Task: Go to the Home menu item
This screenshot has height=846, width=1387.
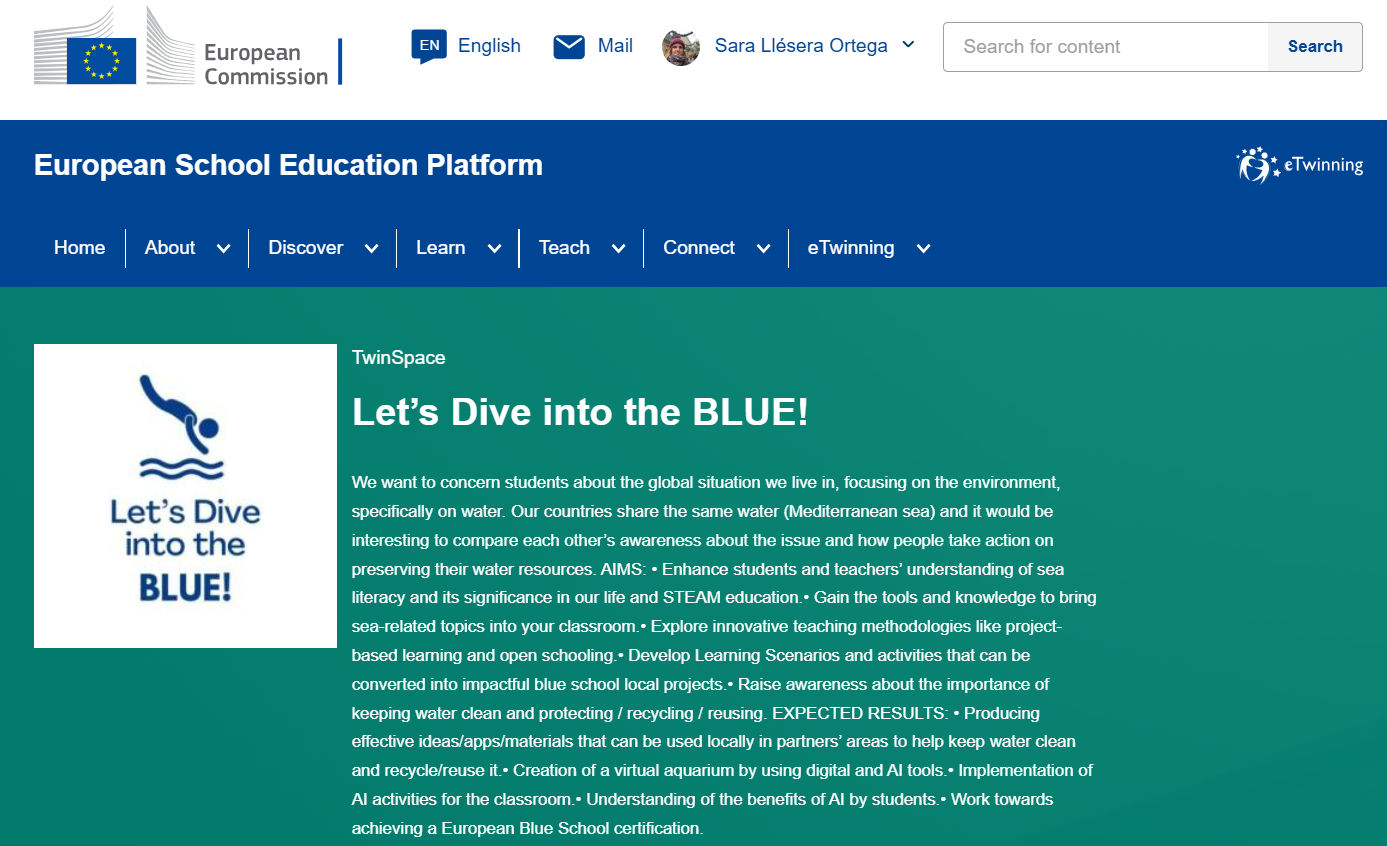Action: pyautogui.click(x=79, y=248)
